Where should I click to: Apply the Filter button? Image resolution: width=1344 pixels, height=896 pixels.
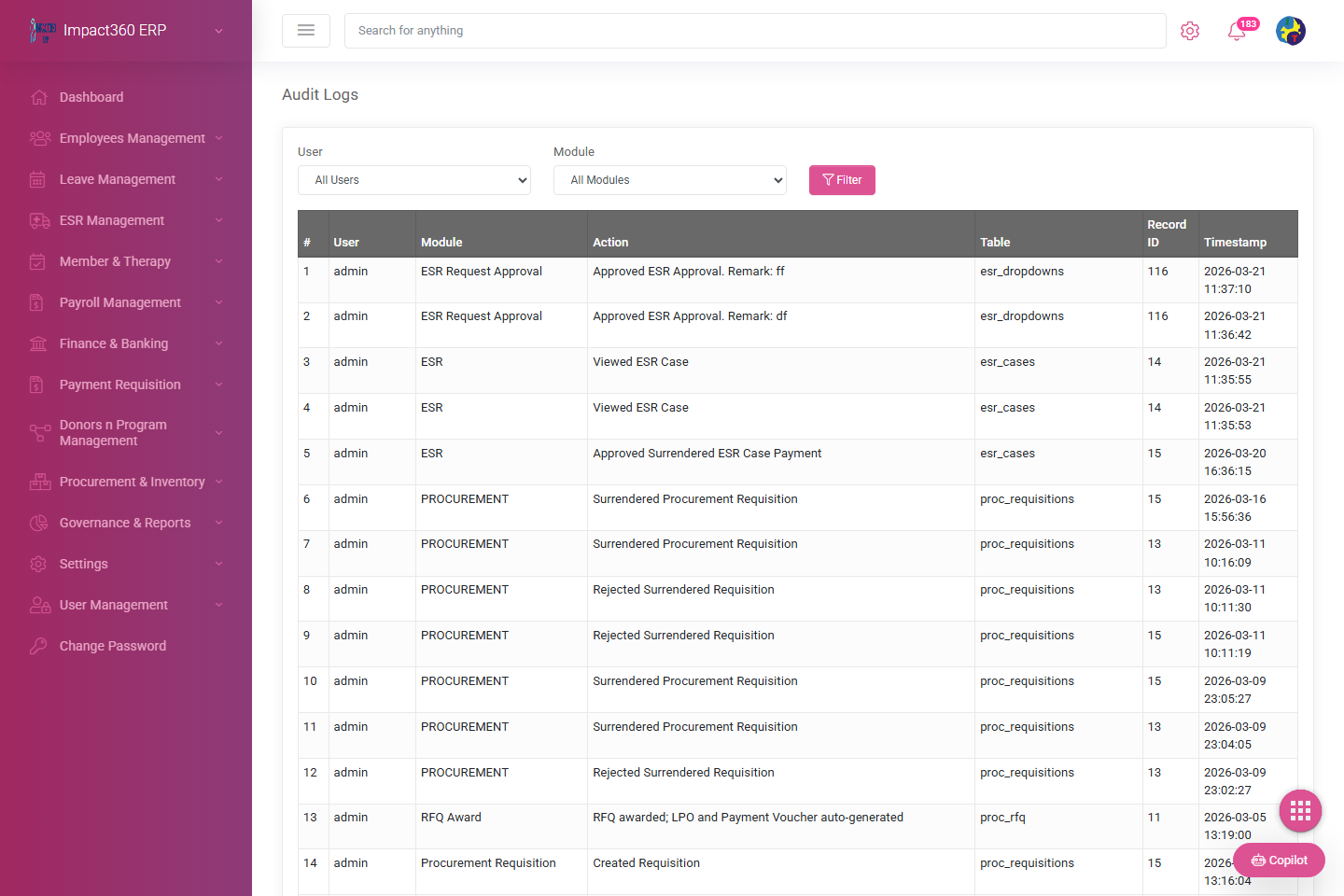coord(842,180)
